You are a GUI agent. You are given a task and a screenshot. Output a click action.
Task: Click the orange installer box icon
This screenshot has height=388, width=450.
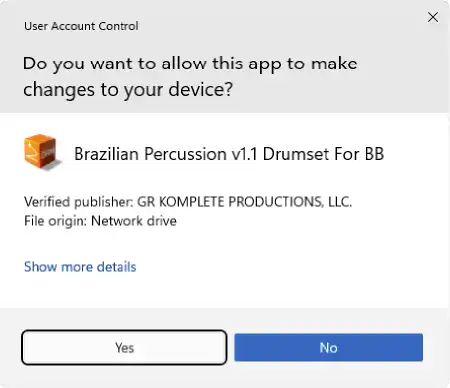pos(43,152)
